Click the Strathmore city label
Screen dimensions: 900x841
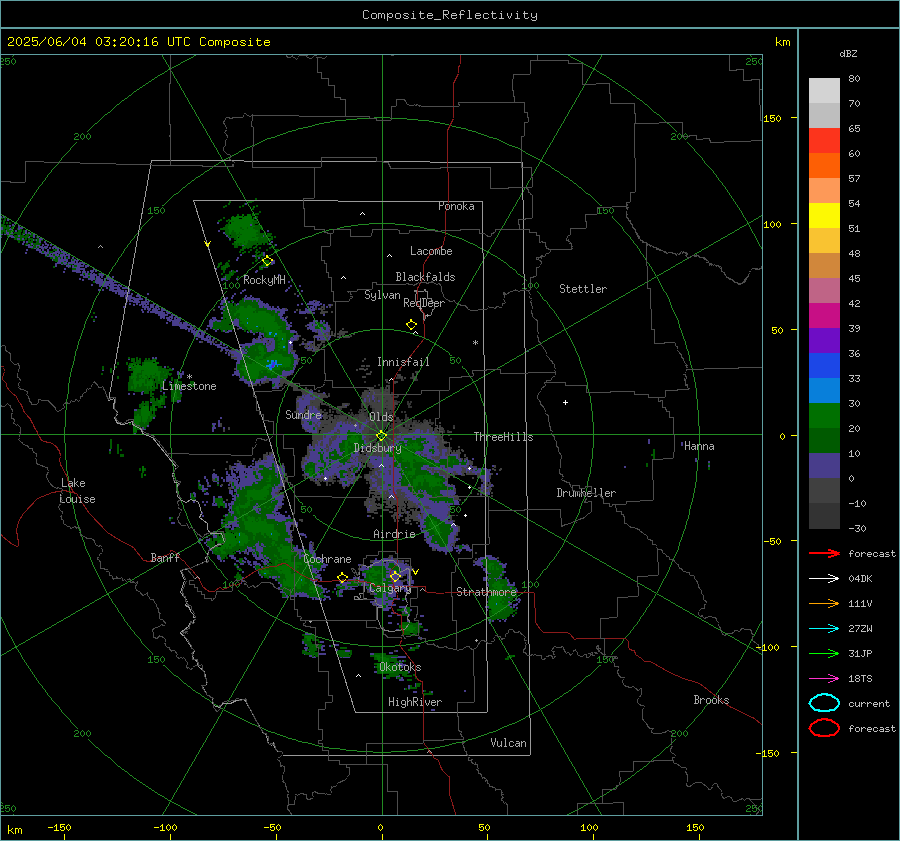[x=487, y=592]
